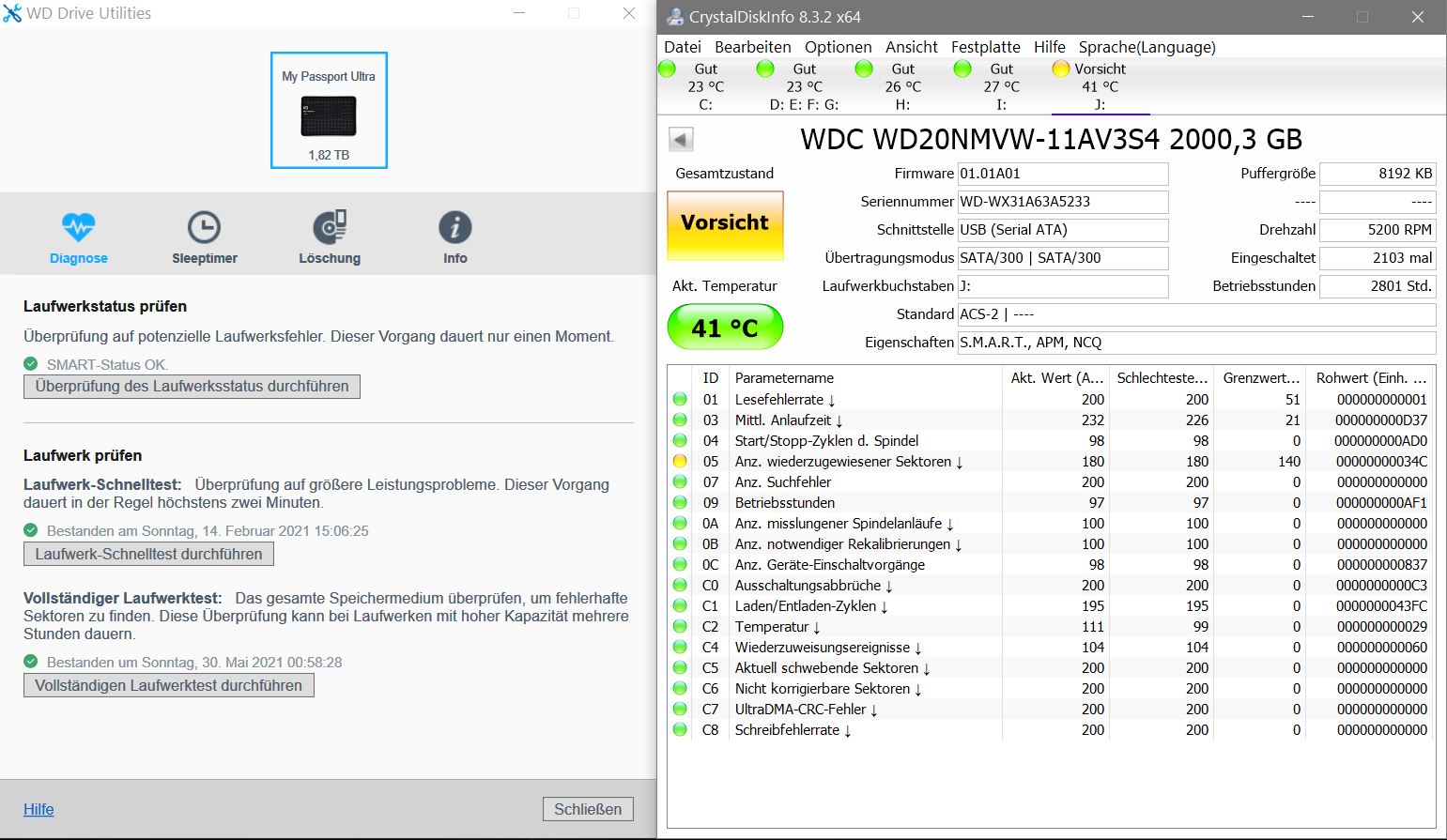This screenshot has width=1447, height=840.
Task: Click the Rohwert column header
Action: click(x=1371, y=377)
